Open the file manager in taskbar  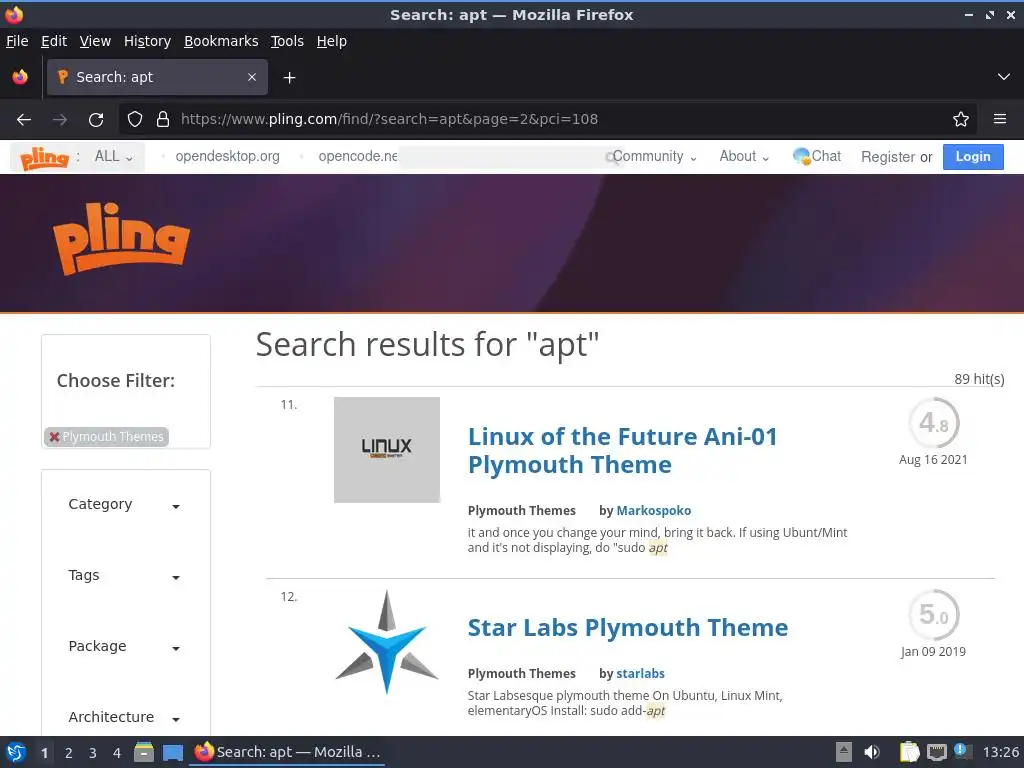coord(144,752)
